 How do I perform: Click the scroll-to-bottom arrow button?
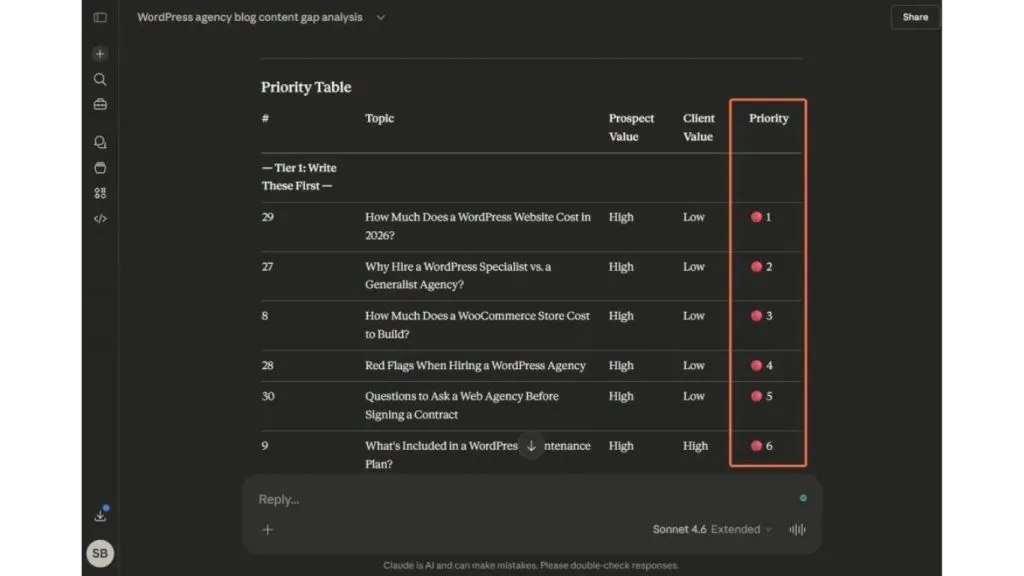(531, 446)
